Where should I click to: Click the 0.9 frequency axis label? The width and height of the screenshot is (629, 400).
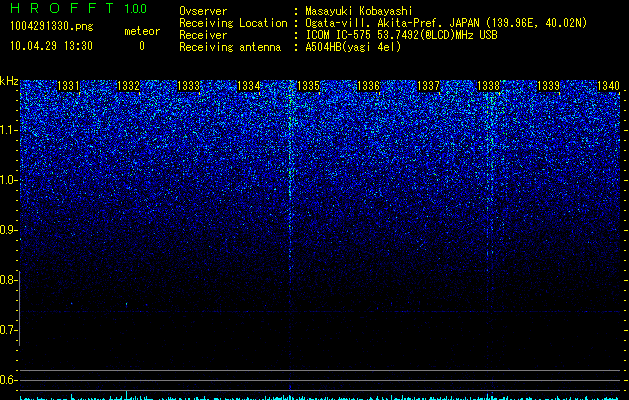click(7, 230)
